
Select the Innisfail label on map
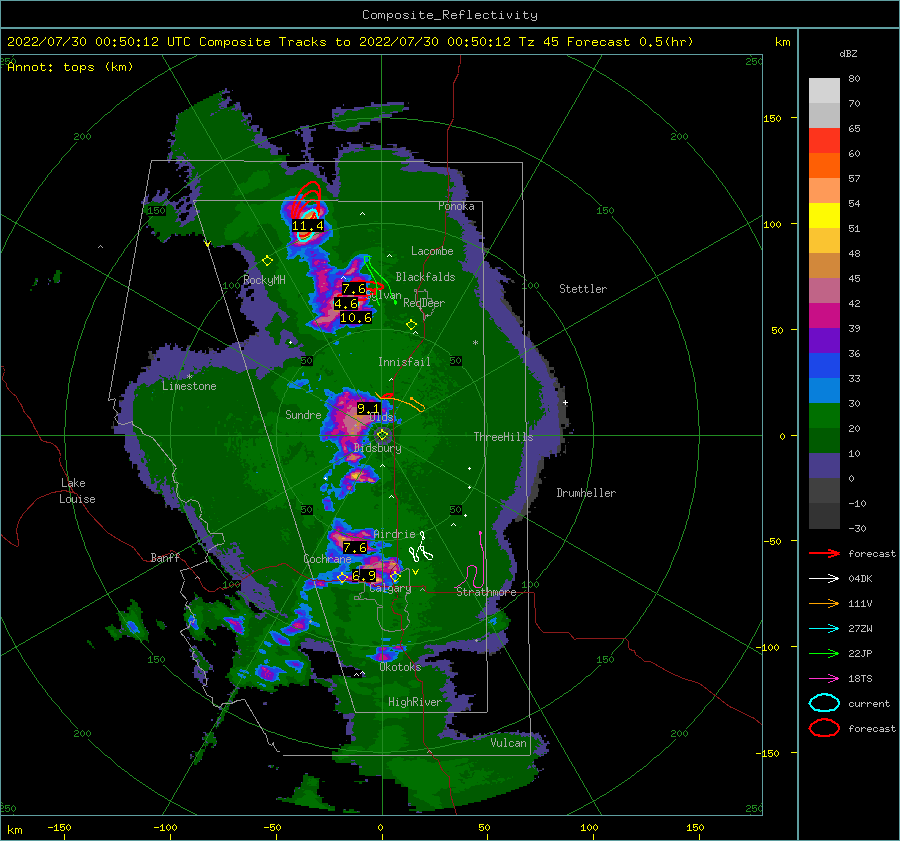coord(404,362)
